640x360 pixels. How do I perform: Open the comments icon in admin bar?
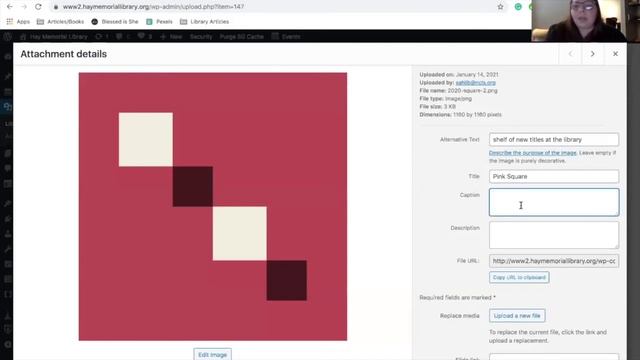pos(123,37)
